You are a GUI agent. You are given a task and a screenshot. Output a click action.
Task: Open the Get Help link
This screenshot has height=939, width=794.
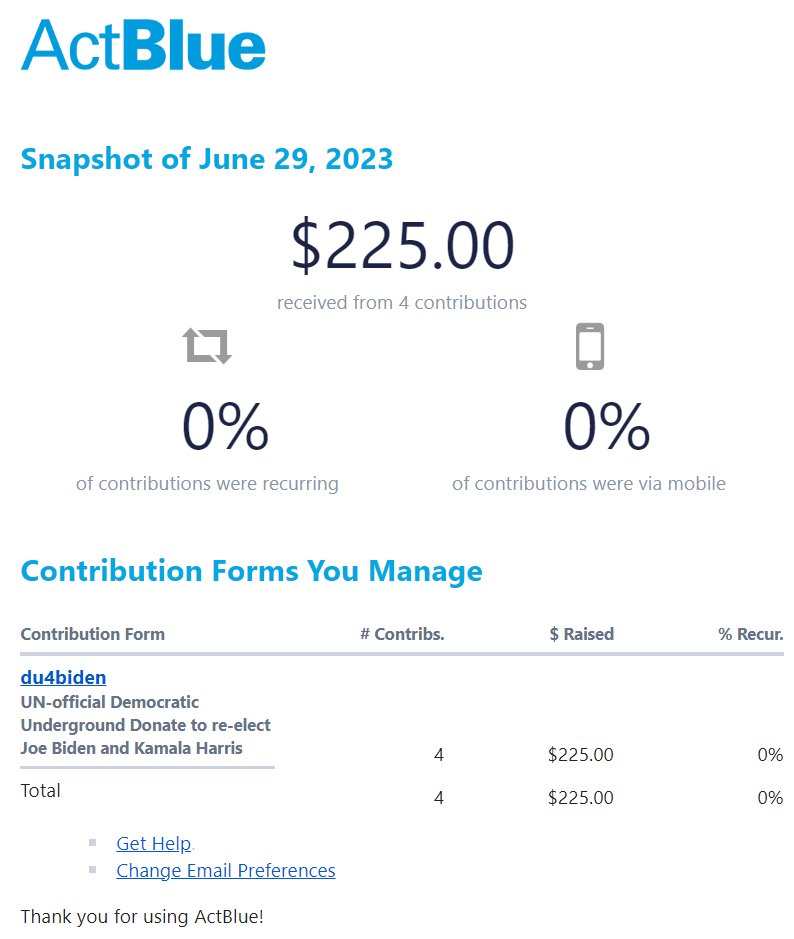click(x=154, y=843)
